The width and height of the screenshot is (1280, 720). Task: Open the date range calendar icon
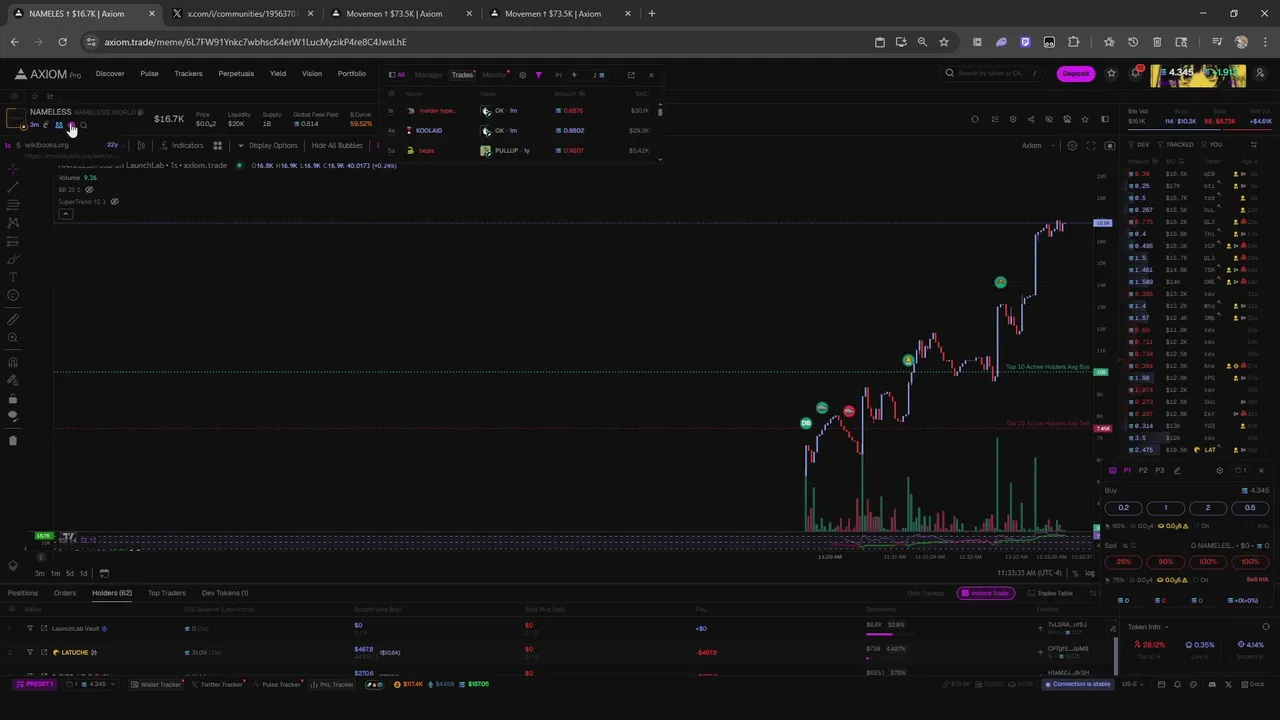(x=104, y=573)
